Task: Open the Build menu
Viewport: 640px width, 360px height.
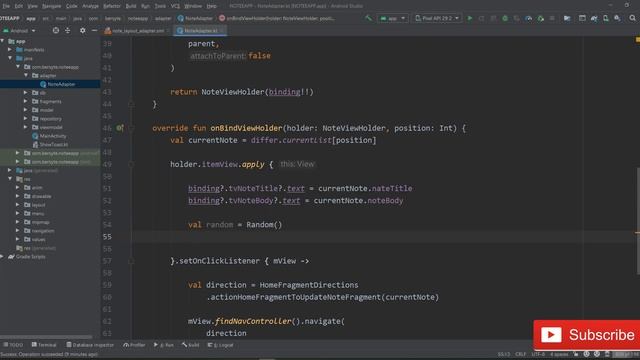Action: (131, 6)
